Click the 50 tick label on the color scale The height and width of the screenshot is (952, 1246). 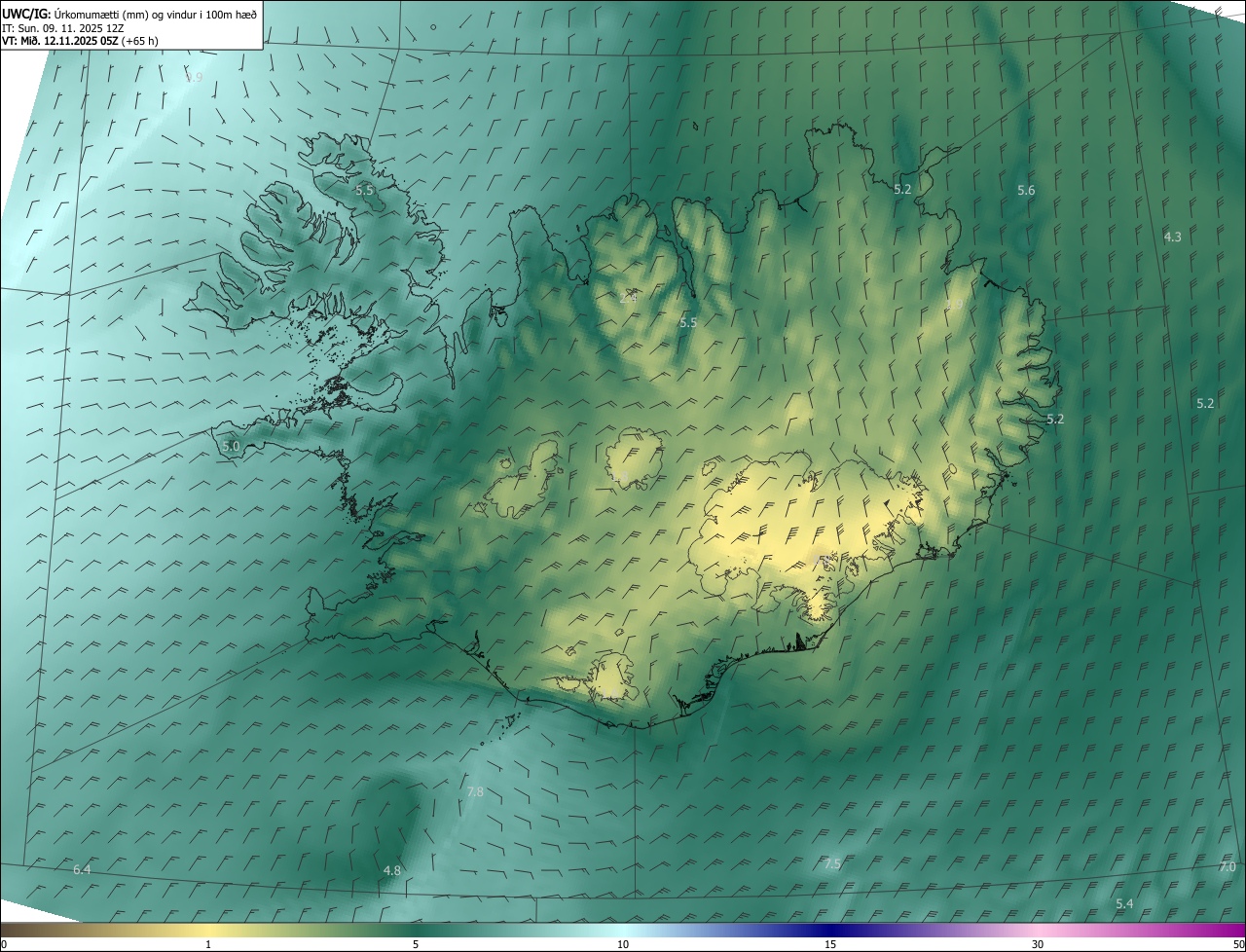pos(1238,945)
